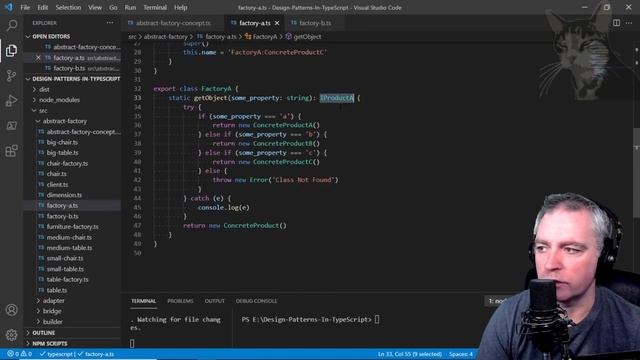This screenshot has height=360, width=640.
Task: Select factory-b.ts in Open Editors list
Action: coord(72,68)
